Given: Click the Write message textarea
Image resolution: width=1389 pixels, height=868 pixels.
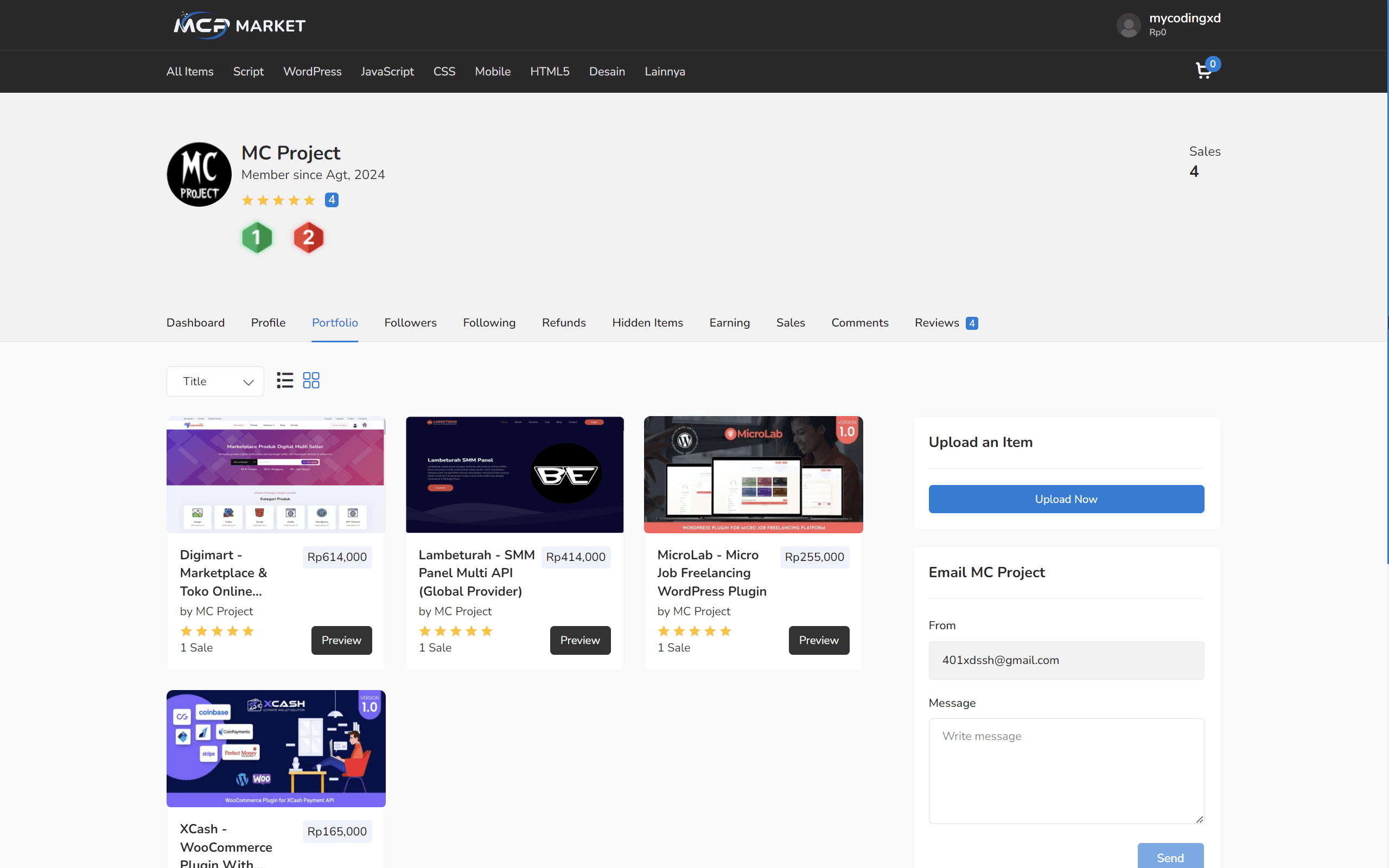Looking at the screenshot, I should [x=1066, y=771].
